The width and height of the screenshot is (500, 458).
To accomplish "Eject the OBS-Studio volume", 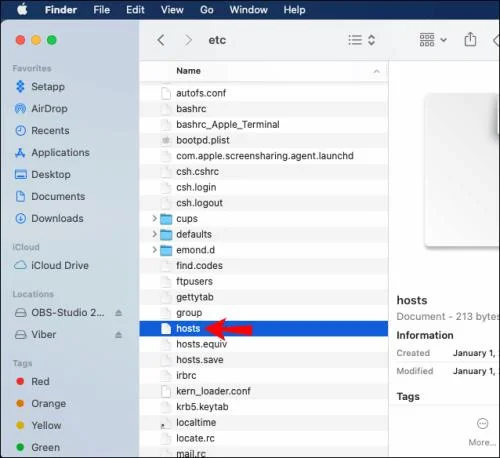I will point(118,313).
